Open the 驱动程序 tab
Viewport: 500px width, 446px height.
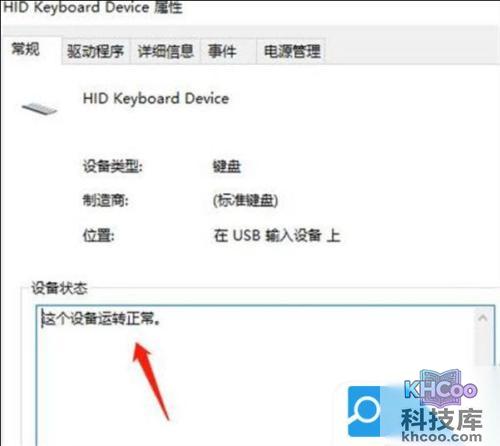tap(95, 51)
